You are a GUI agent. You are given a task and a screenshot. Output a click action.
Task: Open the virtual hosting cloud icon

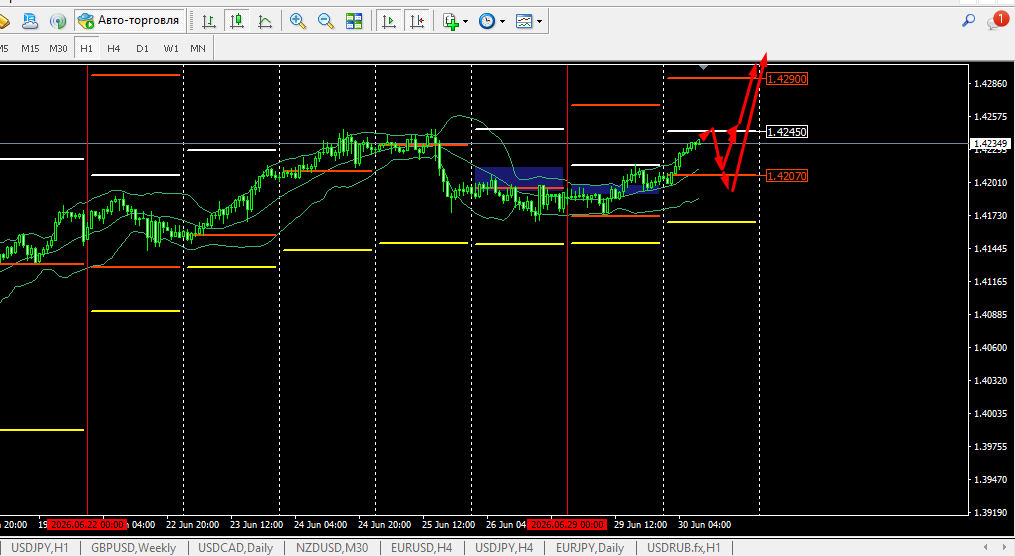point(30,21)
